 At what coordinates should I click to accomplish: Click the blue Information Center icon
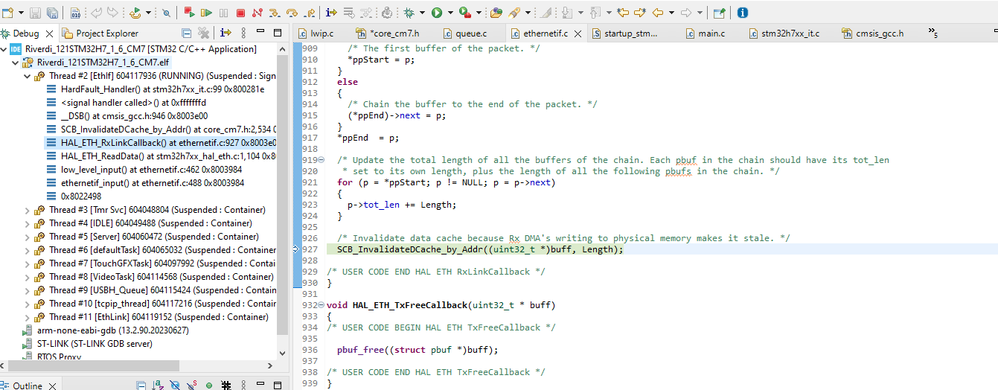click(742, 13)
